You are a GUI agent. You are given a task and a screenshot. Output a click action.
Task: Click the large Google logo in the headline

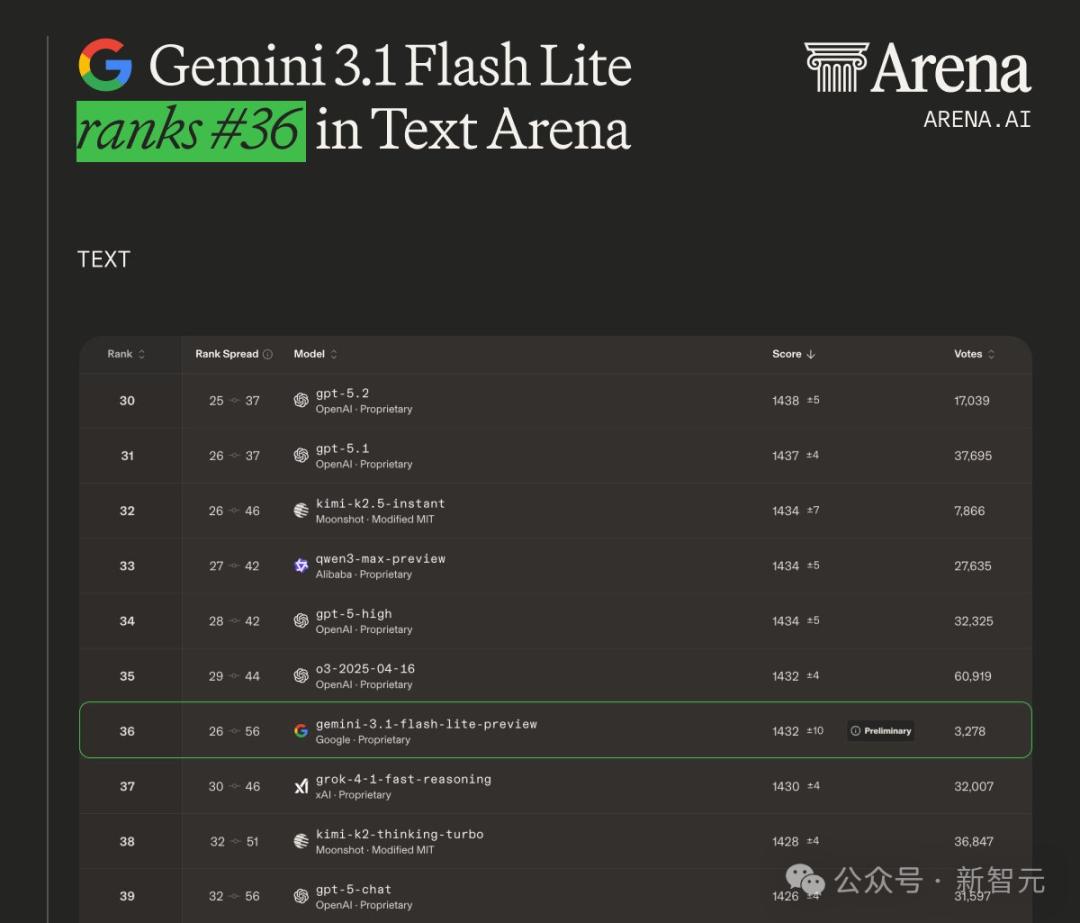(105, 65)
